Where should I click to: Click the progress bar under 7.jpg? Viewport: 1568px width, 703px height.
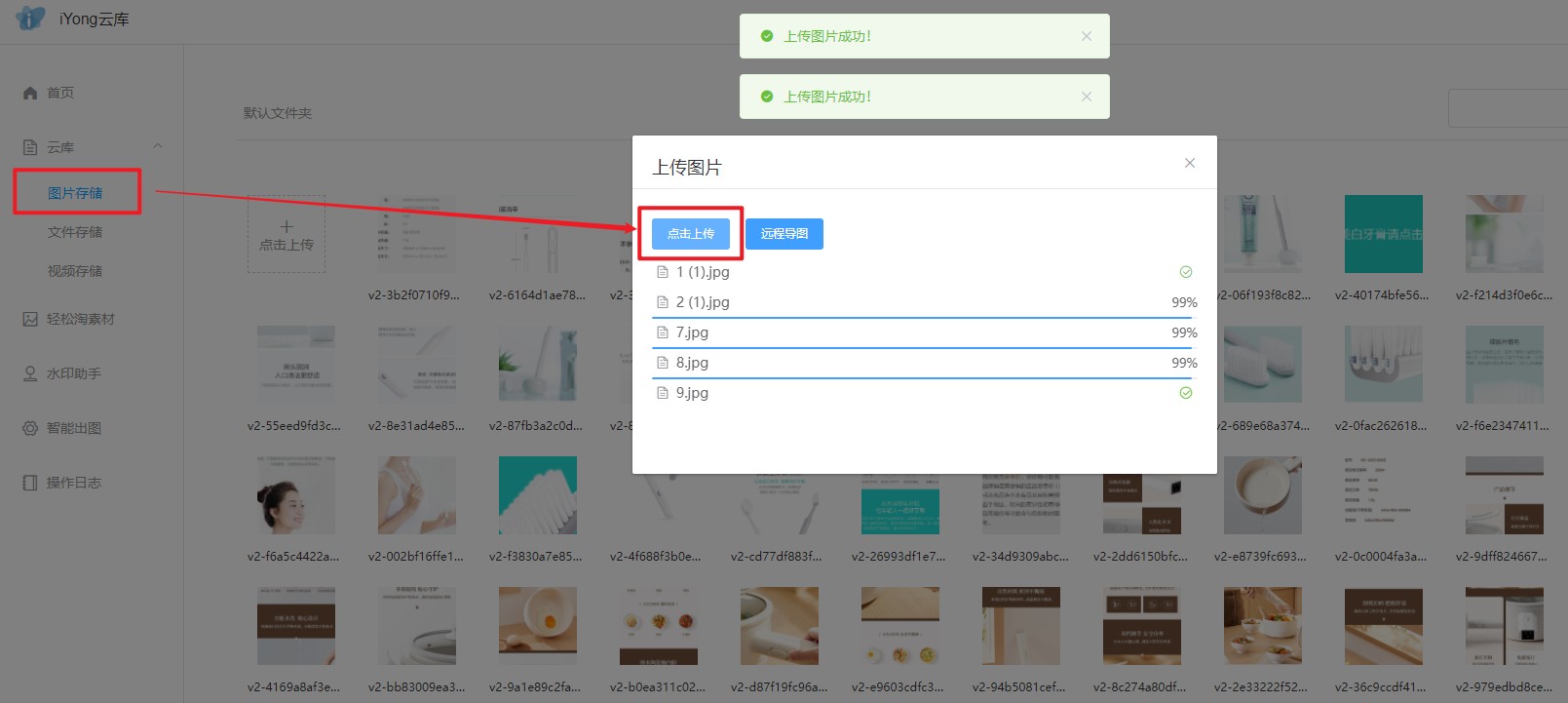pos(925,347)
